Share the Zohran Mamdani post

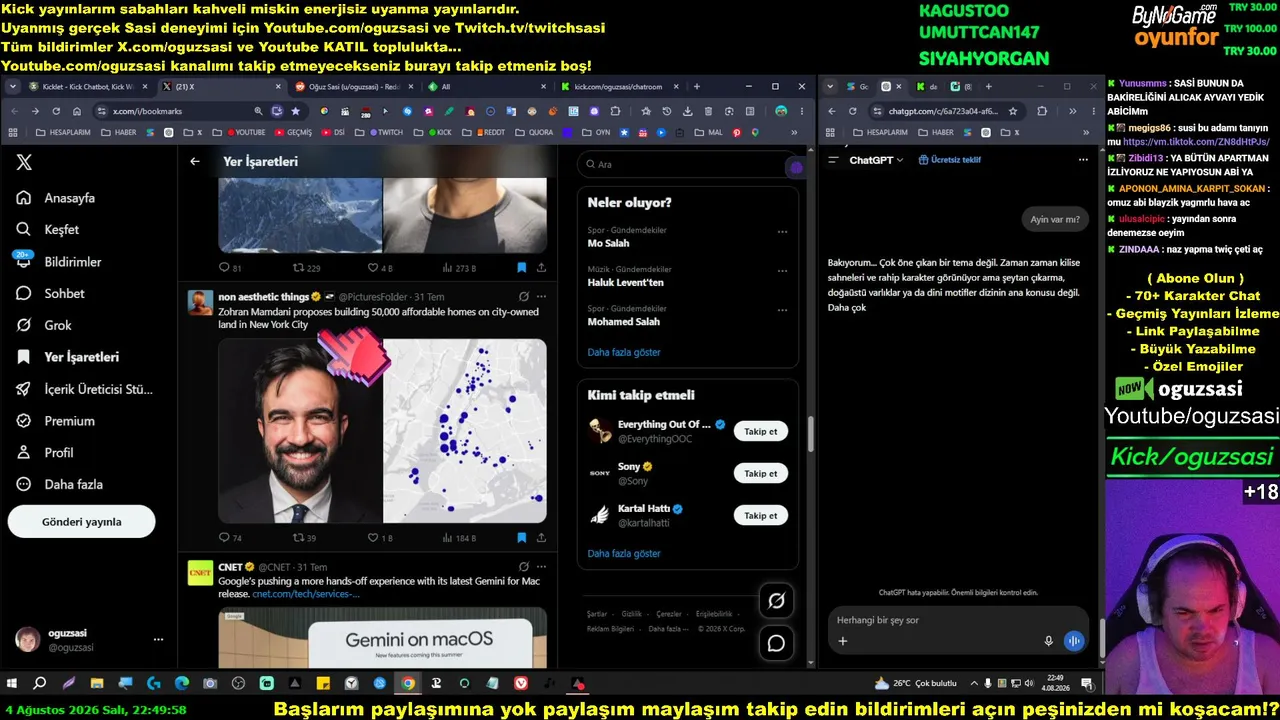coord(541,538)
